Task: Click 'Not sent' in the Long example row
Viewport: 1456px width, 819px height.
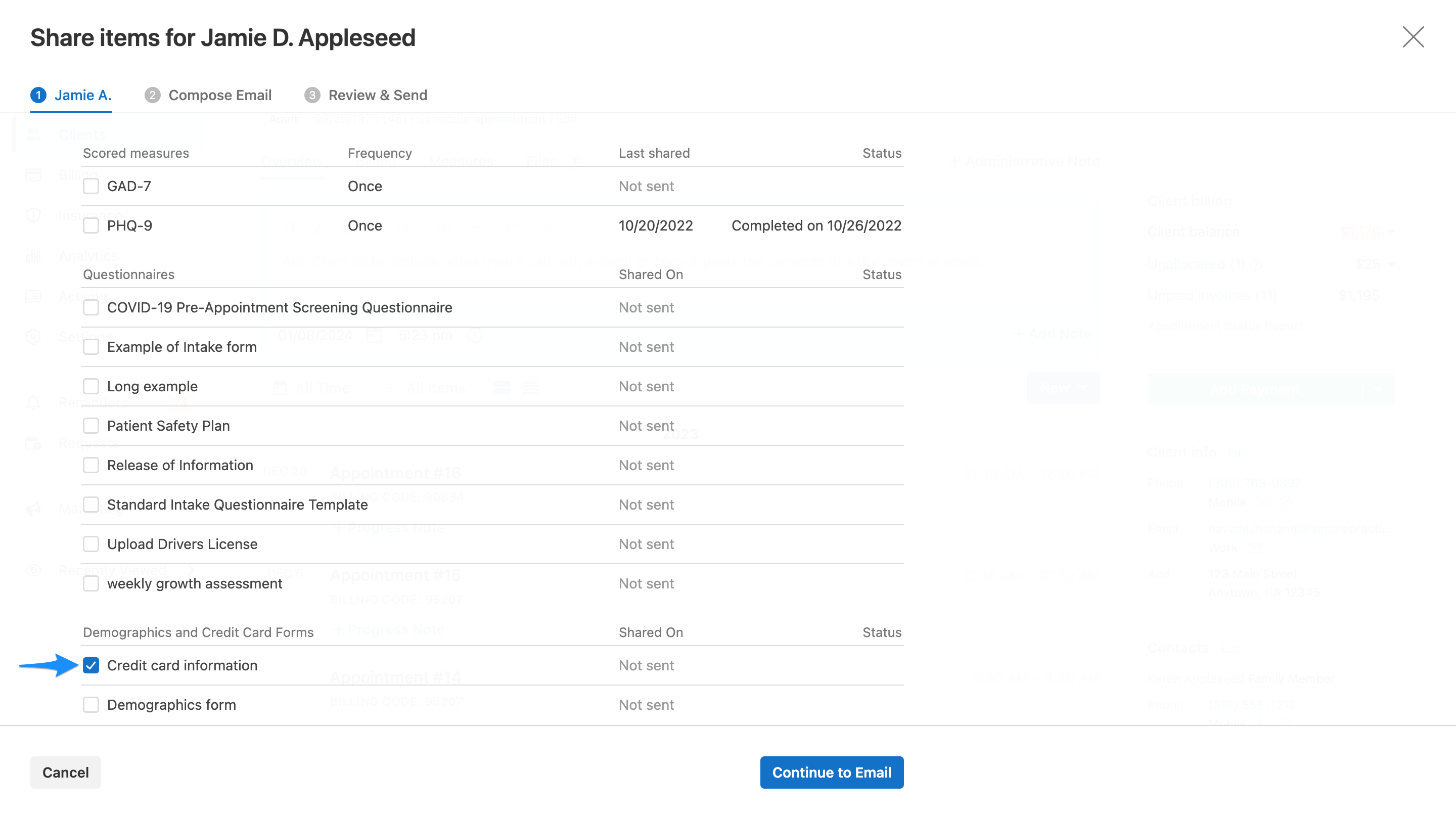Action: pyautogui.click(x=646, y=387)
